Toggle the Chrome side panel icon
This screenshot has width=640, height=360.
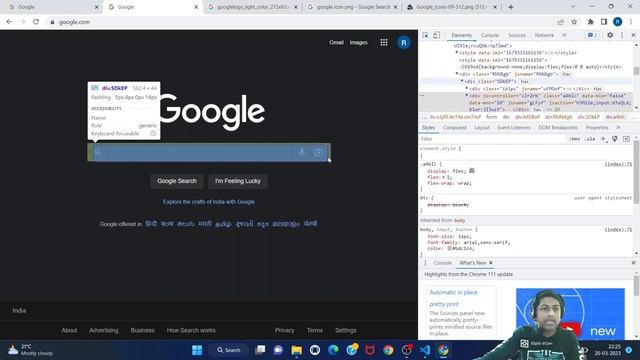(x=604, y=22)
